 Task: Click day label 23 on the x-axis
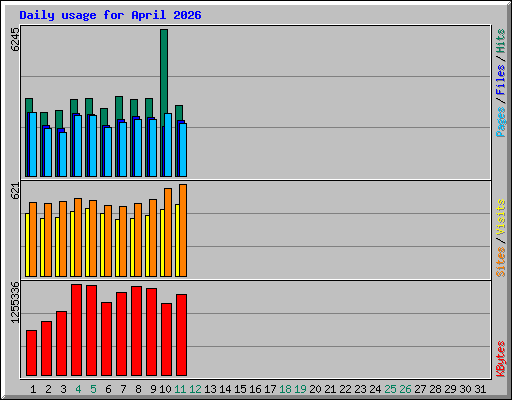pyautogui.click(x=360, y=389)
